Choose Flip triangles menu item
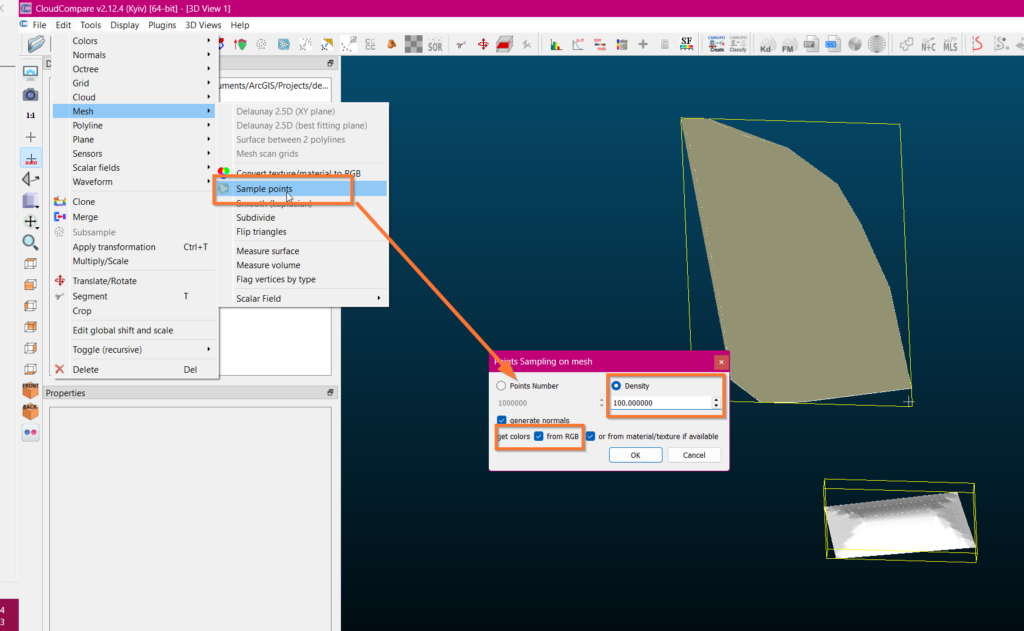 point(302,232)
